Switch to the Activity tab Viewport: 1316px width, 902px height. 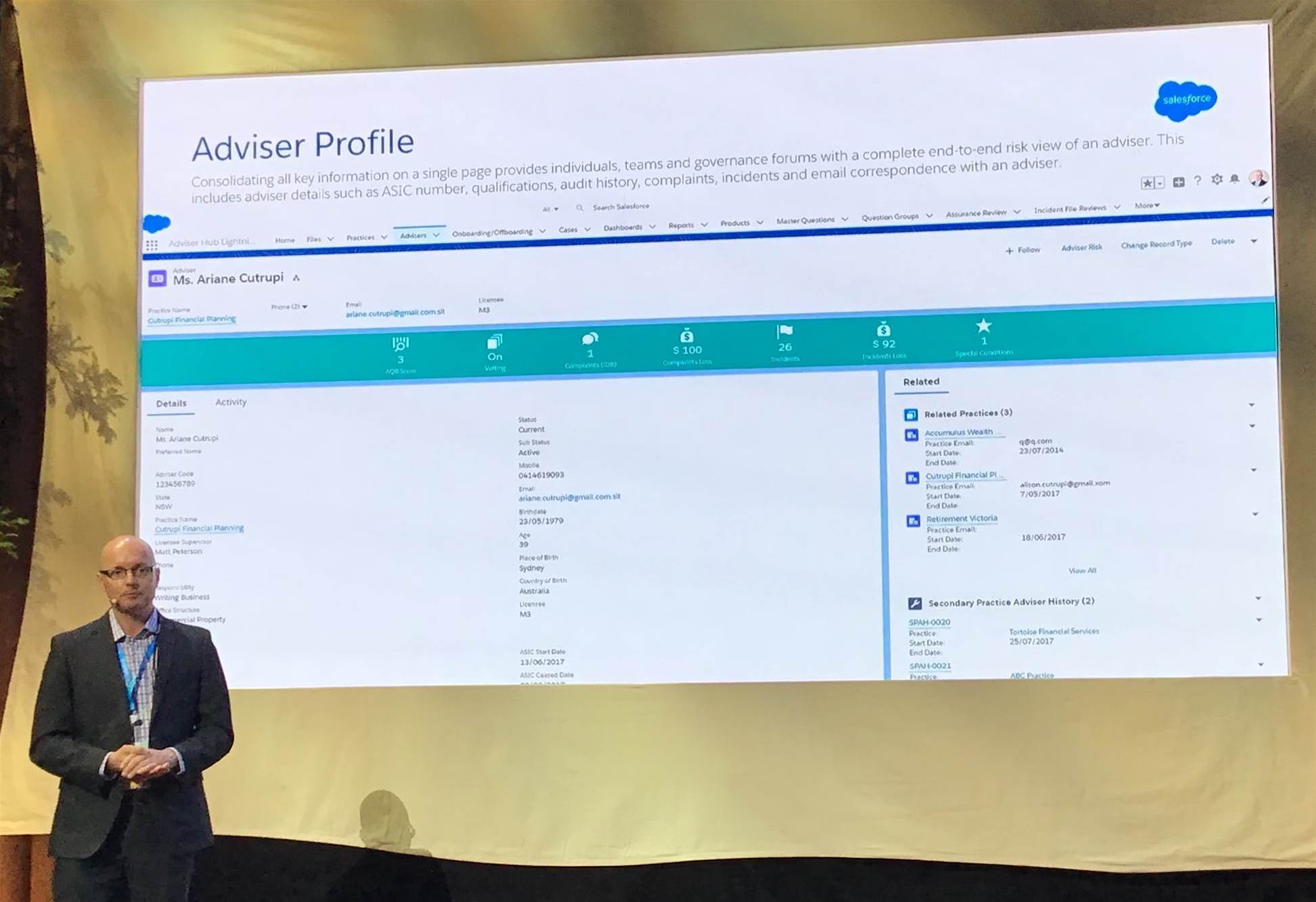(x=231, y=402)
